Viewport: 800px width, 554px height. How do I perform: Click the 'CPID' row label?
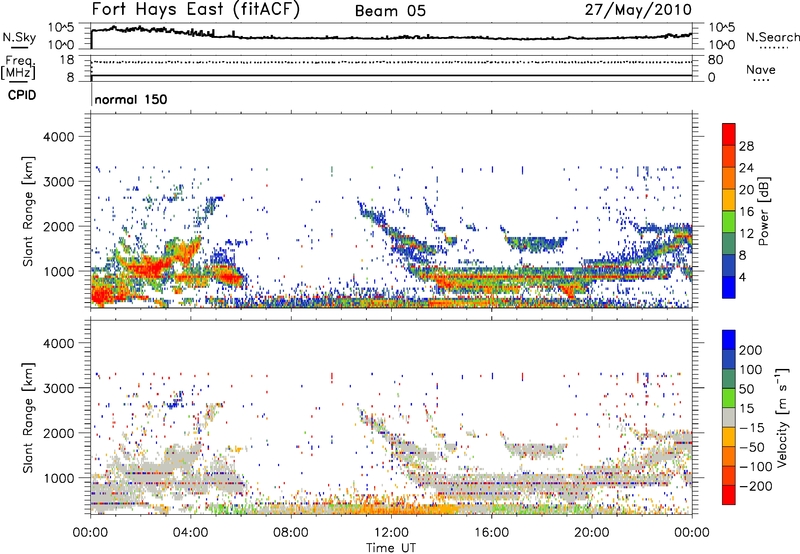coord(22,95)
